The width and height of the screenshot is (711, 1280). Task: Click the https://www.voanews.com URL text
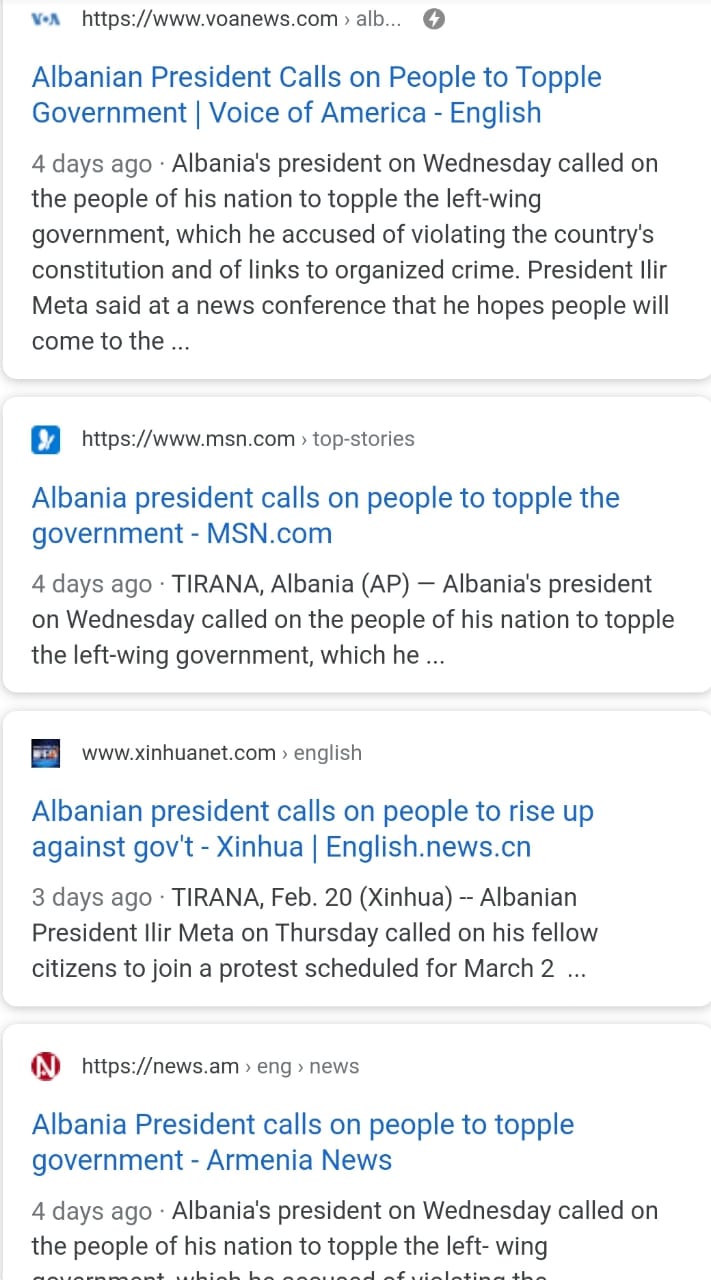coord(209,19)
